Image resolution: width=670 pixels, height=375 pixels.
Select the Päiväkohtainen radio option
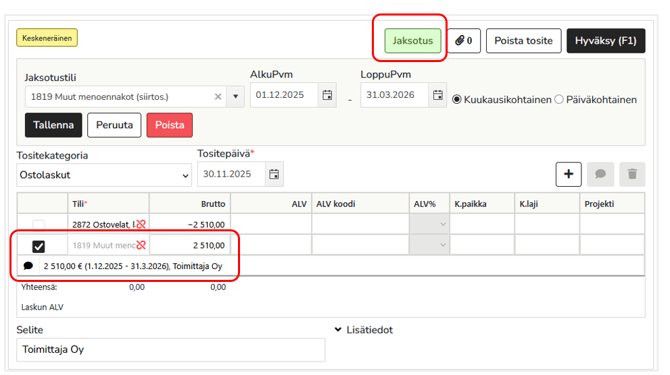559,100
